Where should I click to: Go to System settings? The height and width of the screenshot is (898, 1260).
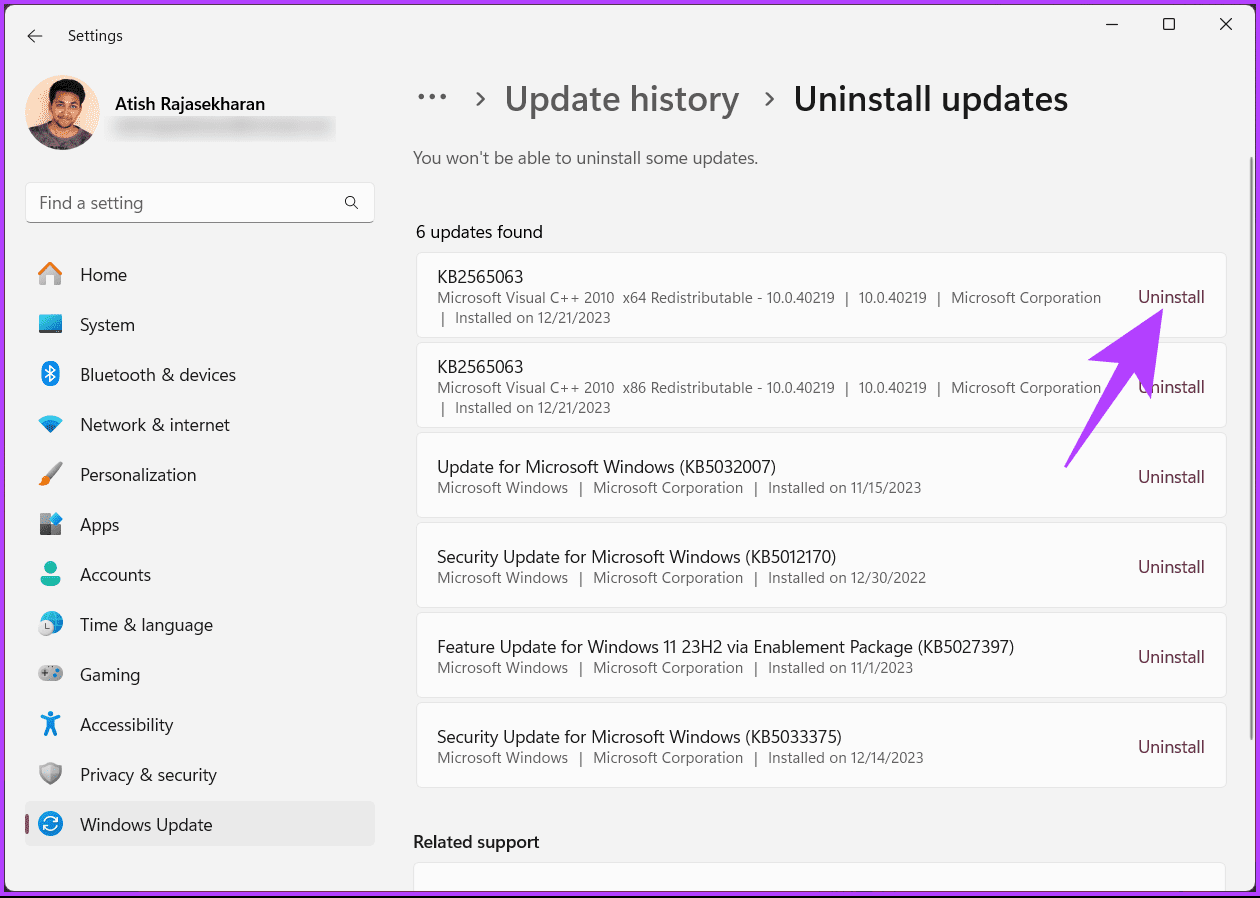coord(107,325)
